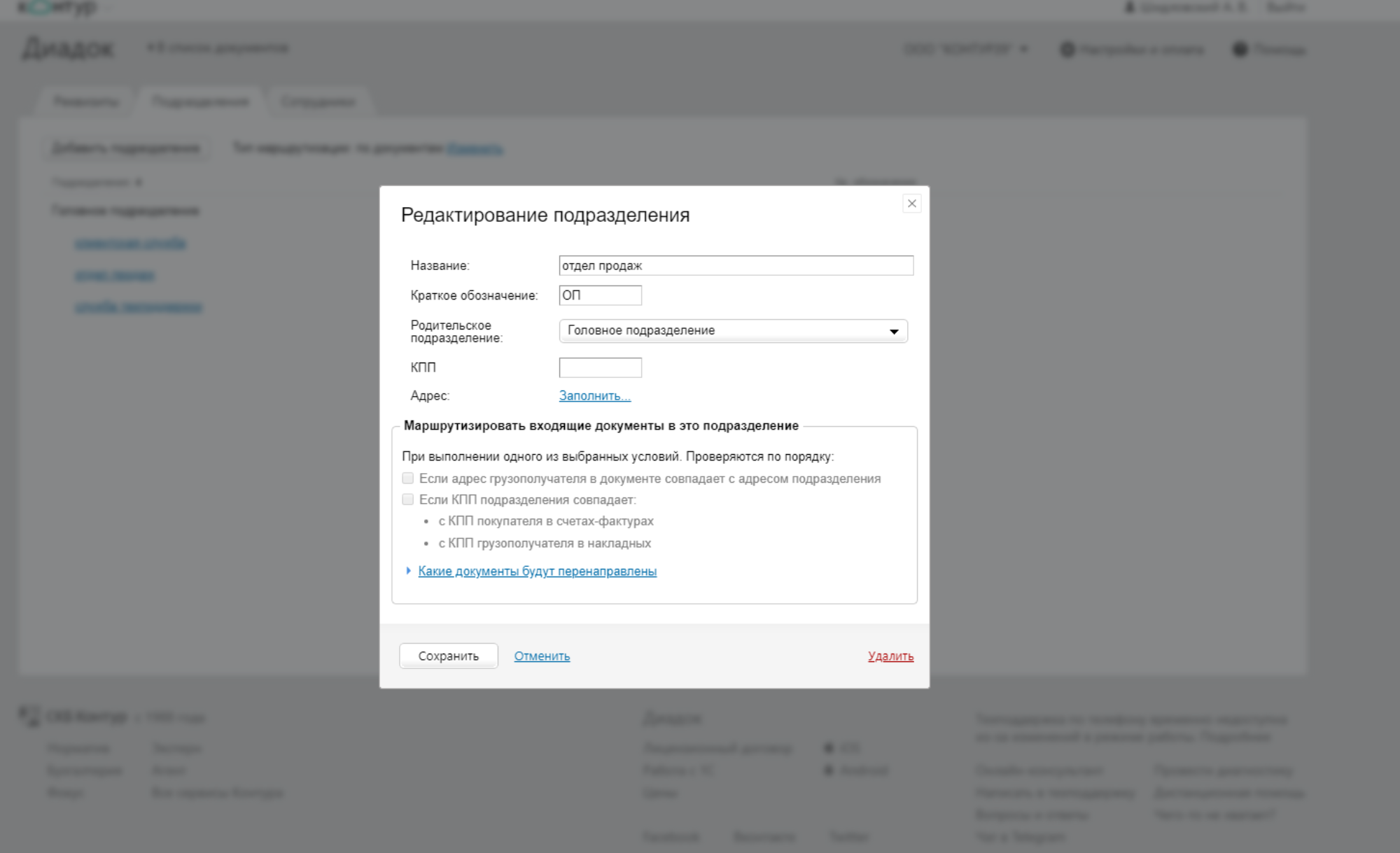Enable checkbox for address matching routing condition
This screenshot has height=853, width=1400.
(407, 478)
